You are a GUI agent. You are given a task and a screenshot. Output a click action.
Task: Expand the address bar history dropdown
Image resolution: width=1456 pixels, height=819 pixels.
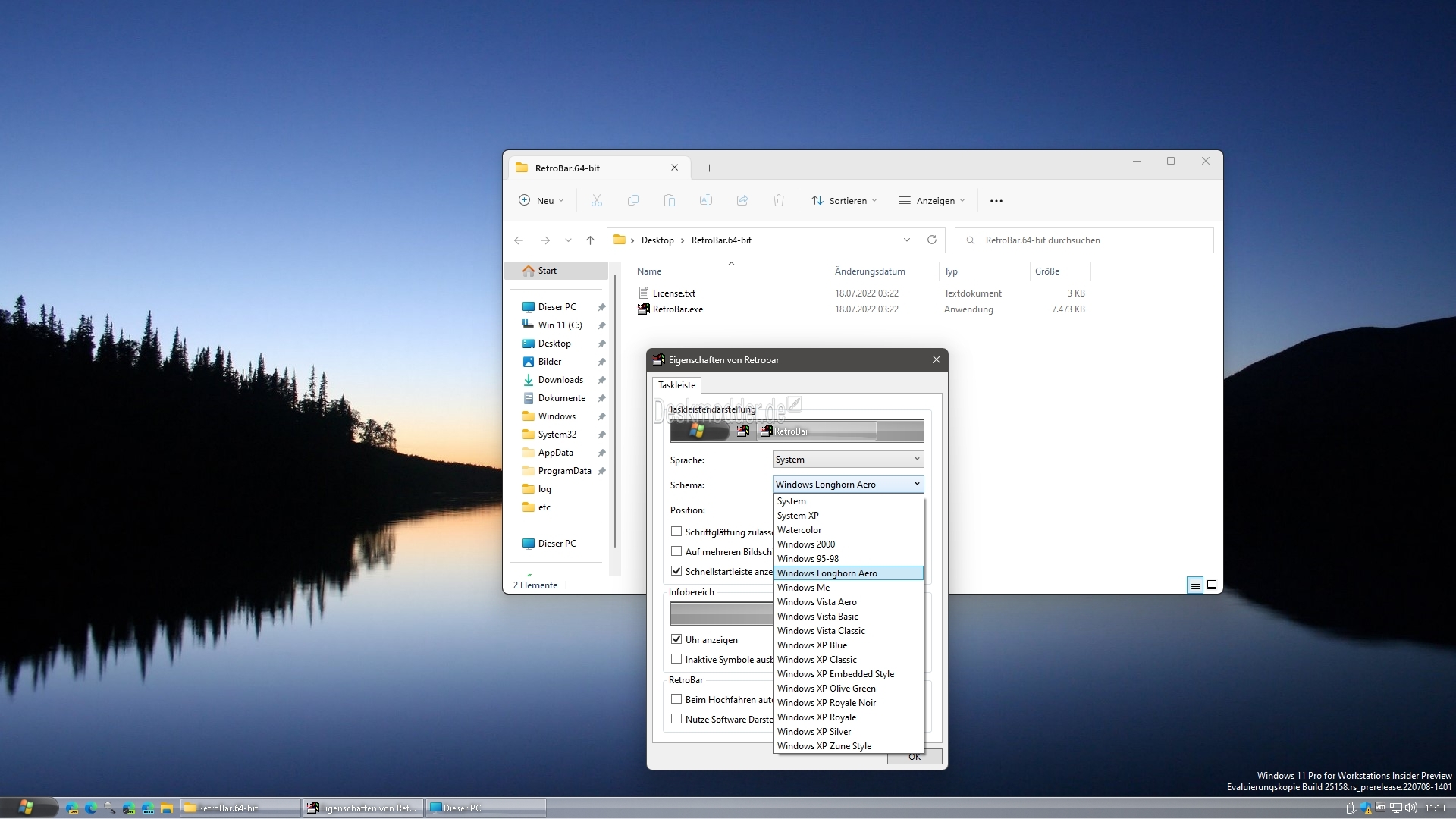point(907,240)
